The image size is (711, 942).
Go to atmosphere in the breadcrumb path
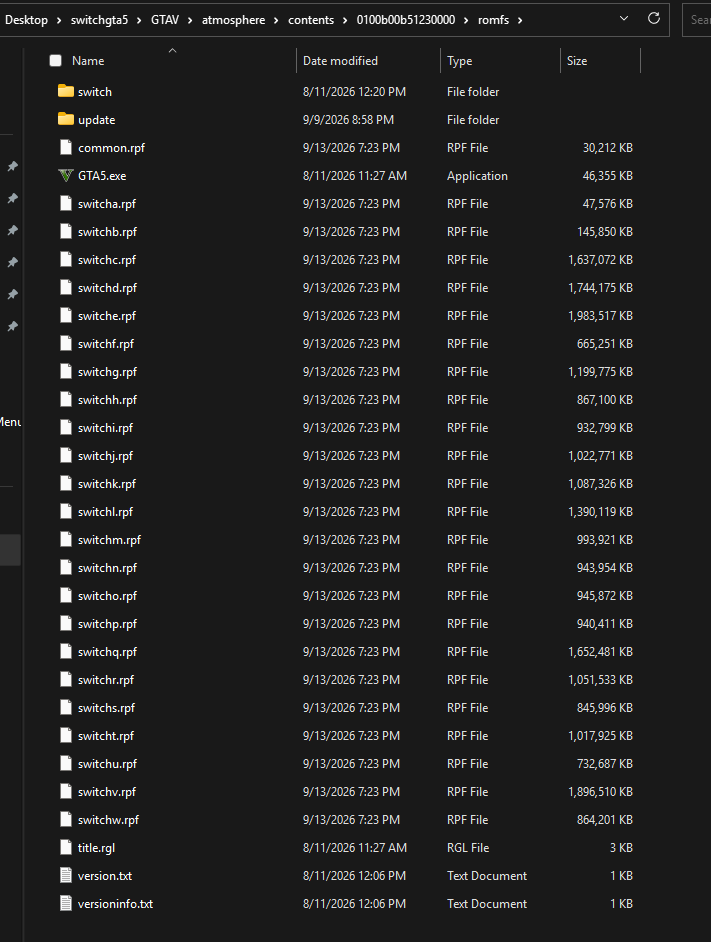(x=233, y=20)
